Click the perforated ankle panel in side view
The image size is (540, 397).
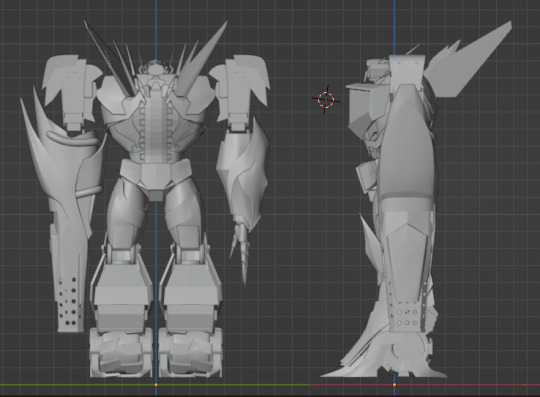pos(406,317)
